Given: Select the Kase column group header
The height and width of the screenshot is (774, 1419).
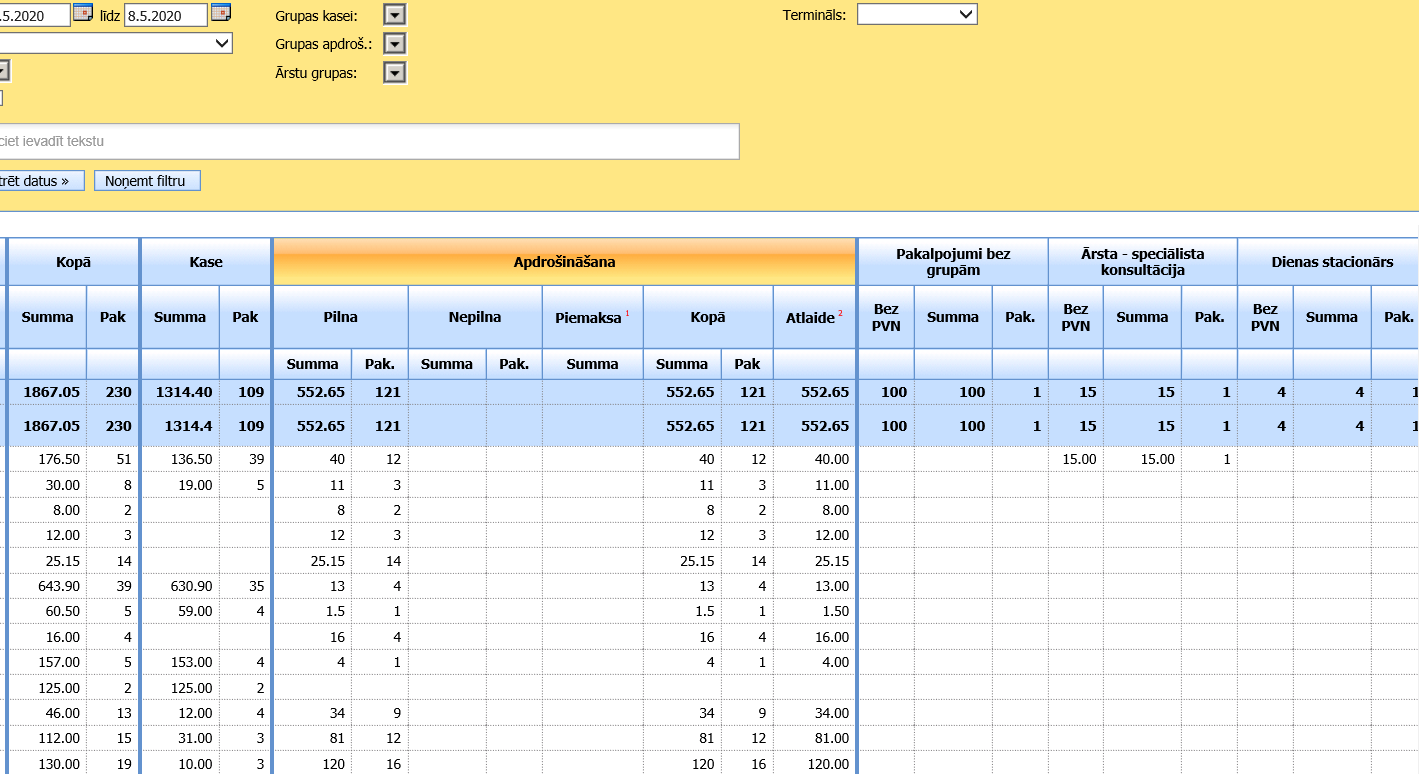Looking at the screenshot, I should [x=206, y=262].
